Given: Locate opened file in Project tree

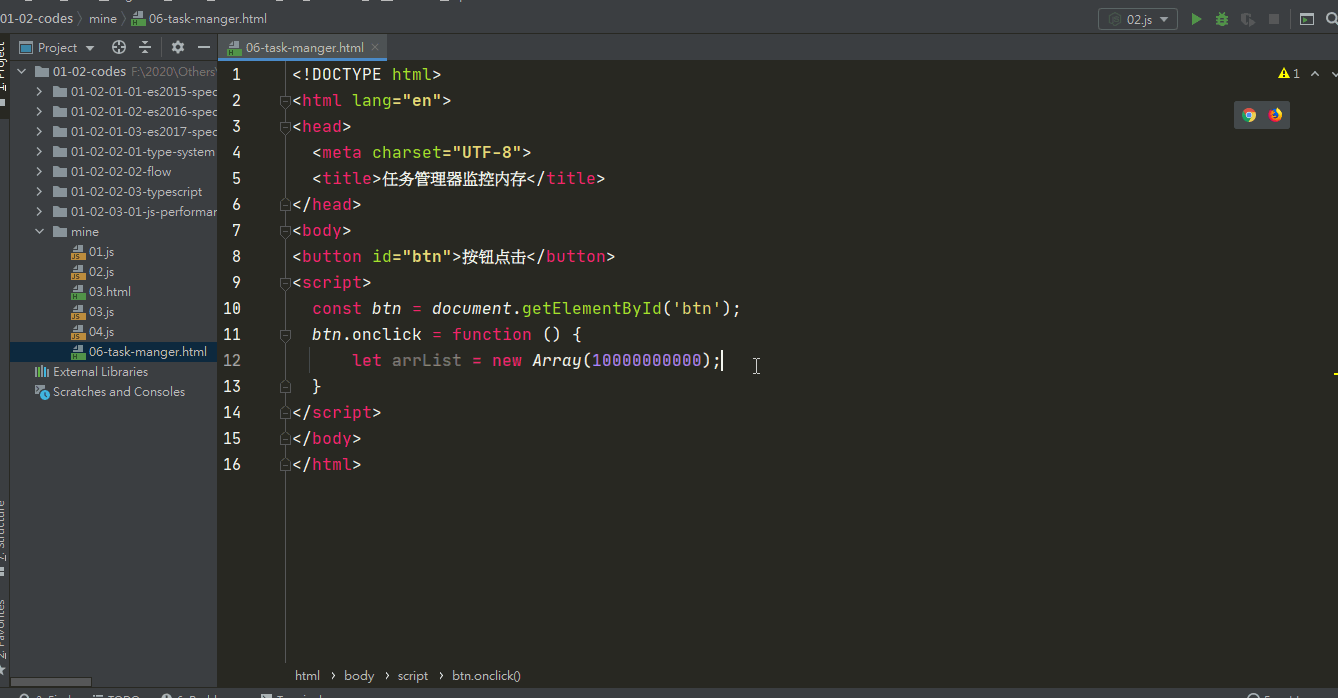Looking at the screenshot, I should 119,47.
